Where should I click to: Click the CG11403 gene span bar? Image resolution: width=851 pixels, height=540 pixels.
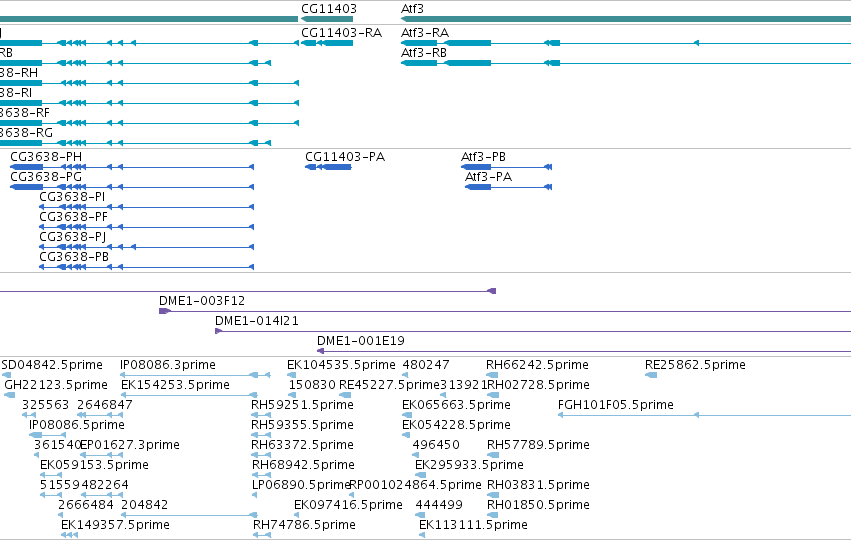click(x=327, y=19)
